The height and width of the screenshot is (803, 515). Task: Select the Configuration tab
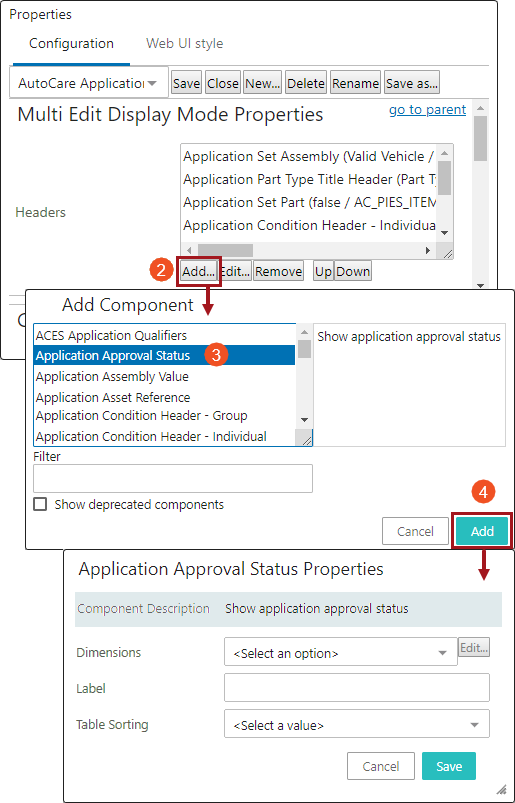pyautogui.click(x=71, y=44)
